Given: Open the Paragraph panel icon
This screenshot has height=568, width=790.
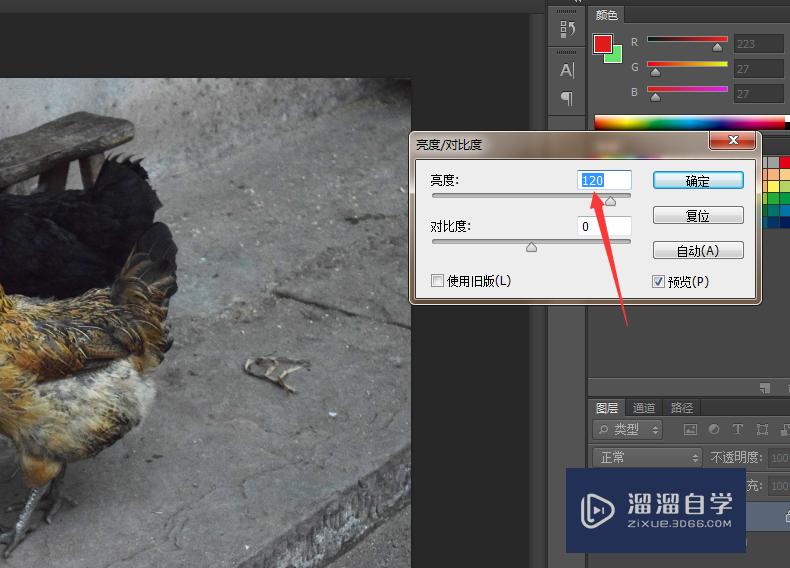Looking at the screenshot, I should coord(567,98).
